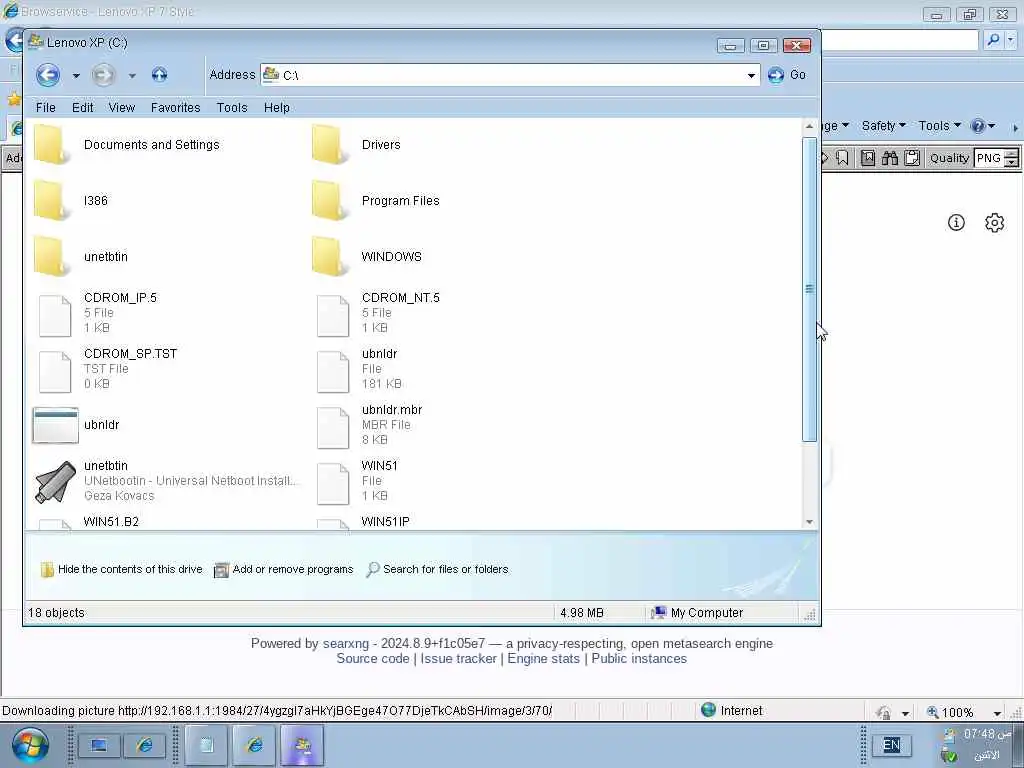The width and height of the screenshot is (1024, 768).
Task: Open the Tools dropdown in browser command bar
Action: click(939, 125)
